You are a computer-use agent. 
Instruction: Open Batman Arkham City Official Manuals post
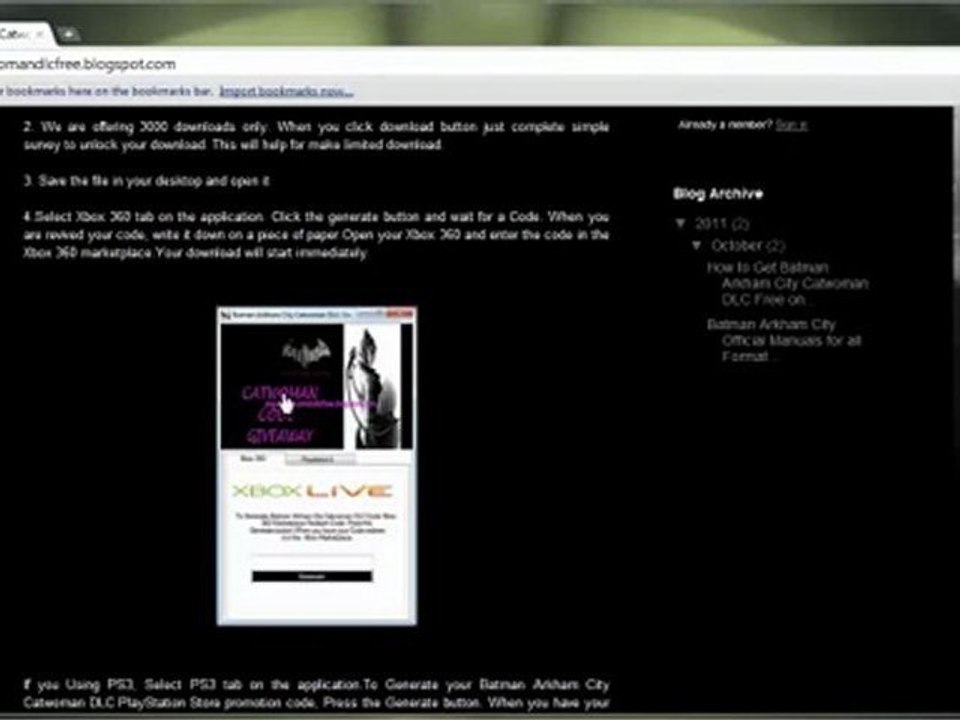click(784, 340)
